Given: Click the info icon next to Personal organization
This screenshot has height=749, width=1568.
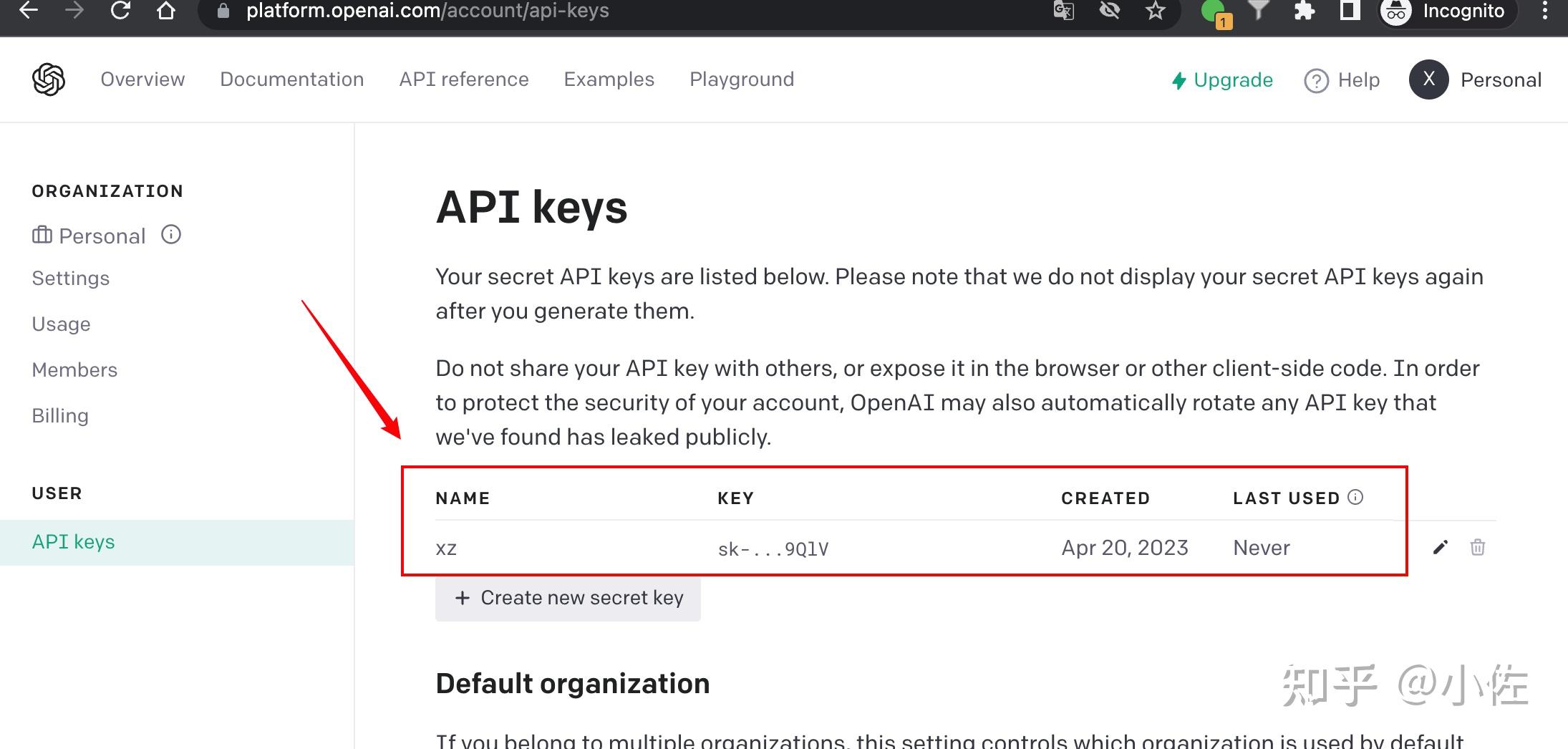Looking at the screenshot, I should point(170,235).
